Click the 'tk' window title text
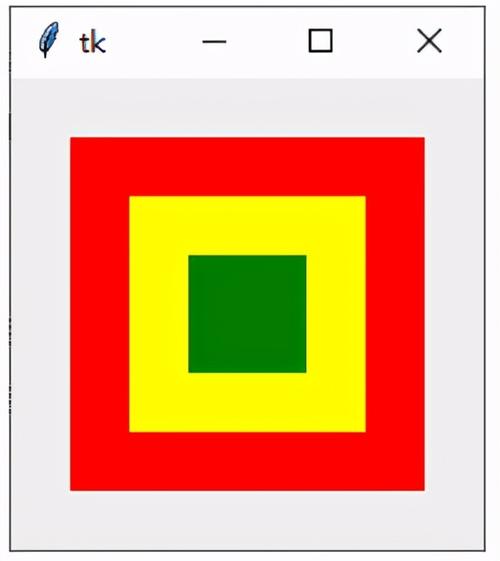This screenshot has width=500, height=561. 93,43
